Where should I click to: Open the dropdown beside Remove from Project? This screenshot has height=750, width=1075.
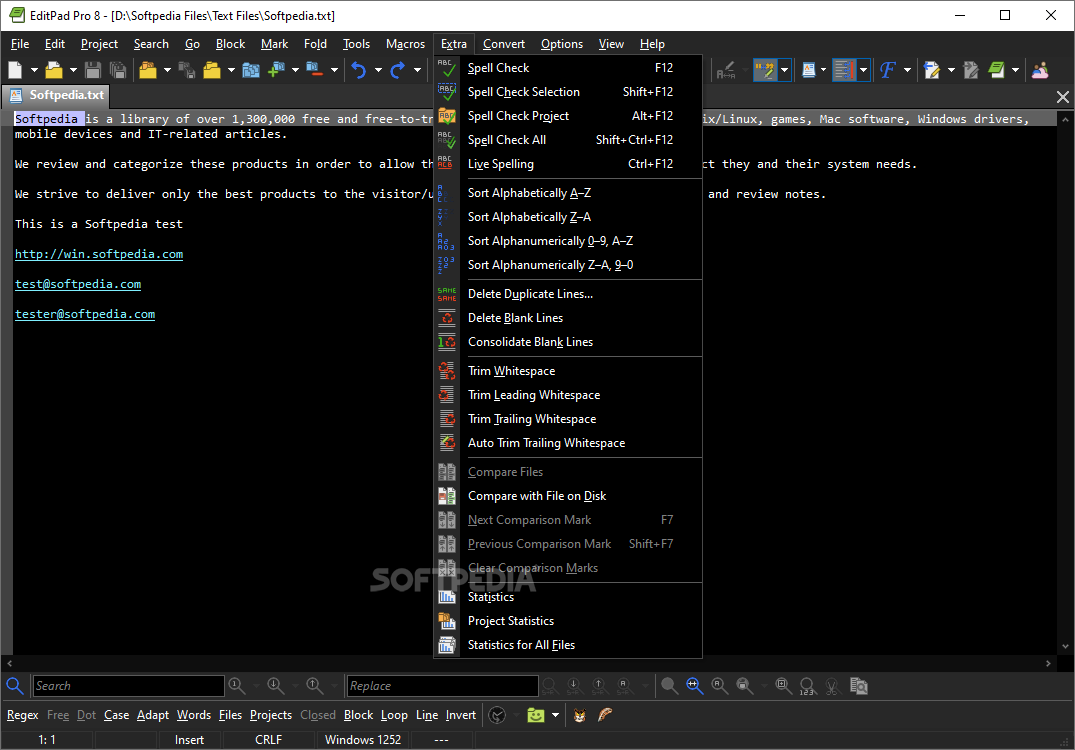335,70
